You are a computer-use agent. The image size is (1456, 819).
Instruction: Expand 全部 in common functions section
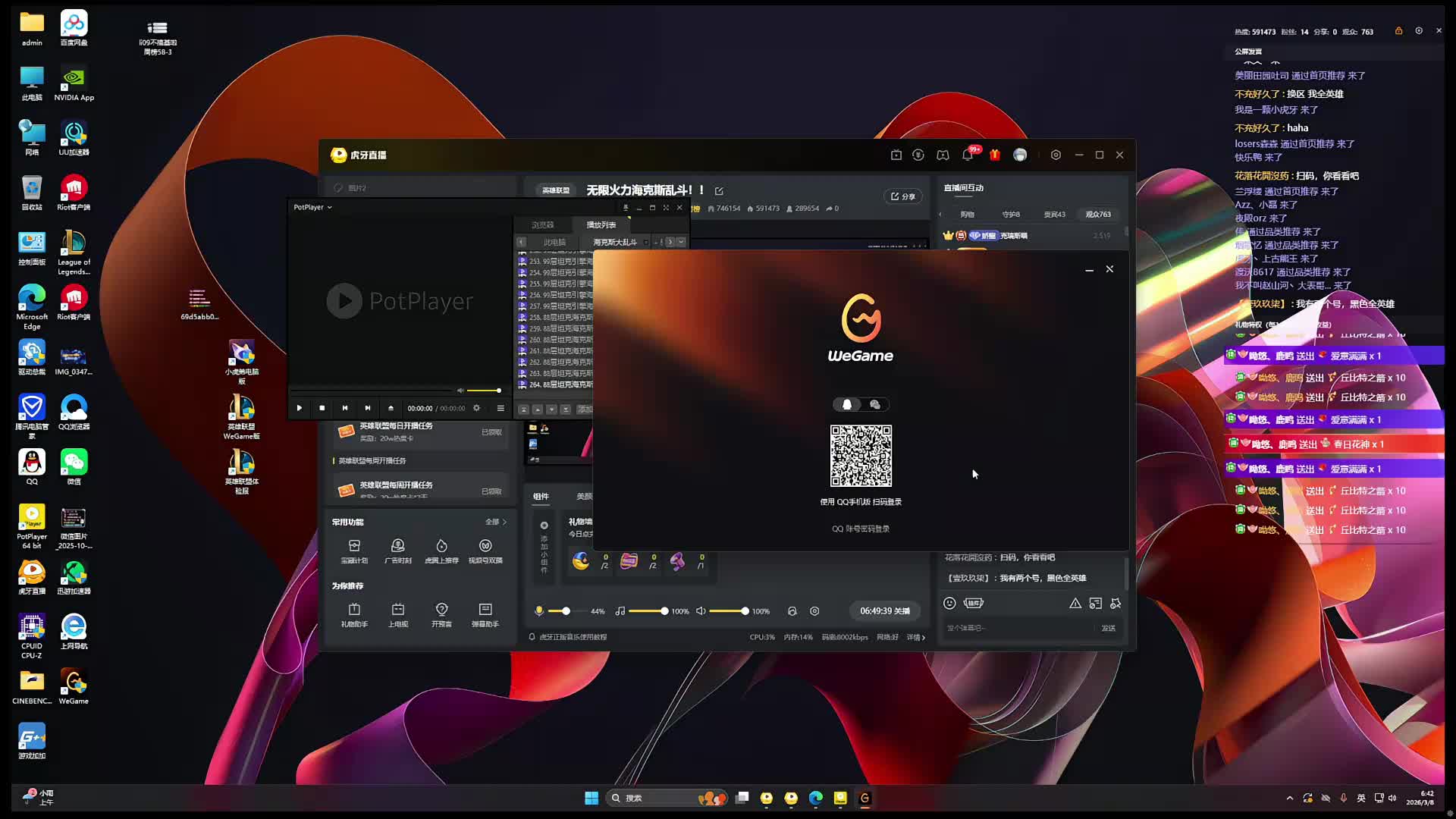coord(495,522)
